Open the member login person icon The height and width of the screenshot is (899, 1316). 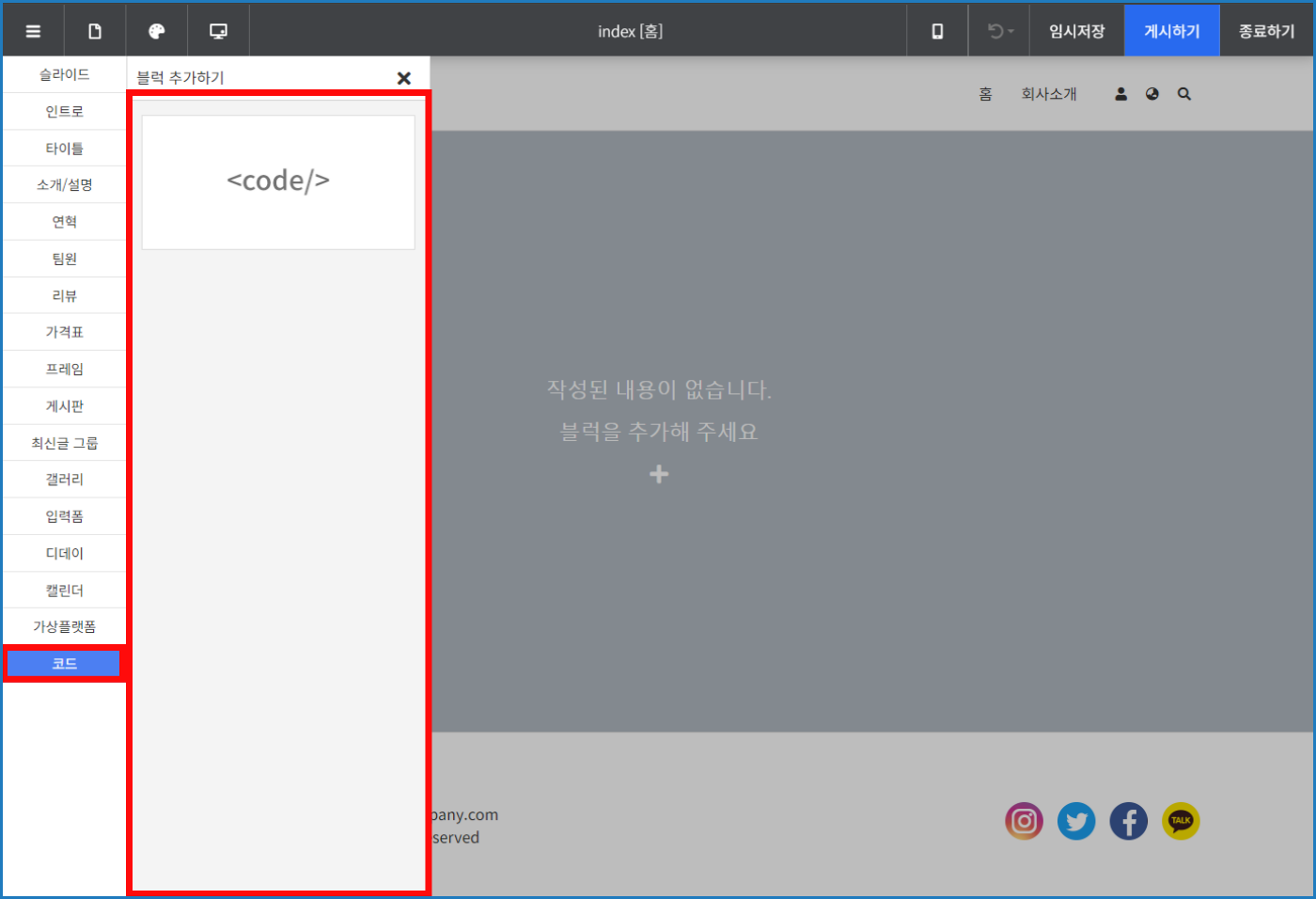(1120, 93)
